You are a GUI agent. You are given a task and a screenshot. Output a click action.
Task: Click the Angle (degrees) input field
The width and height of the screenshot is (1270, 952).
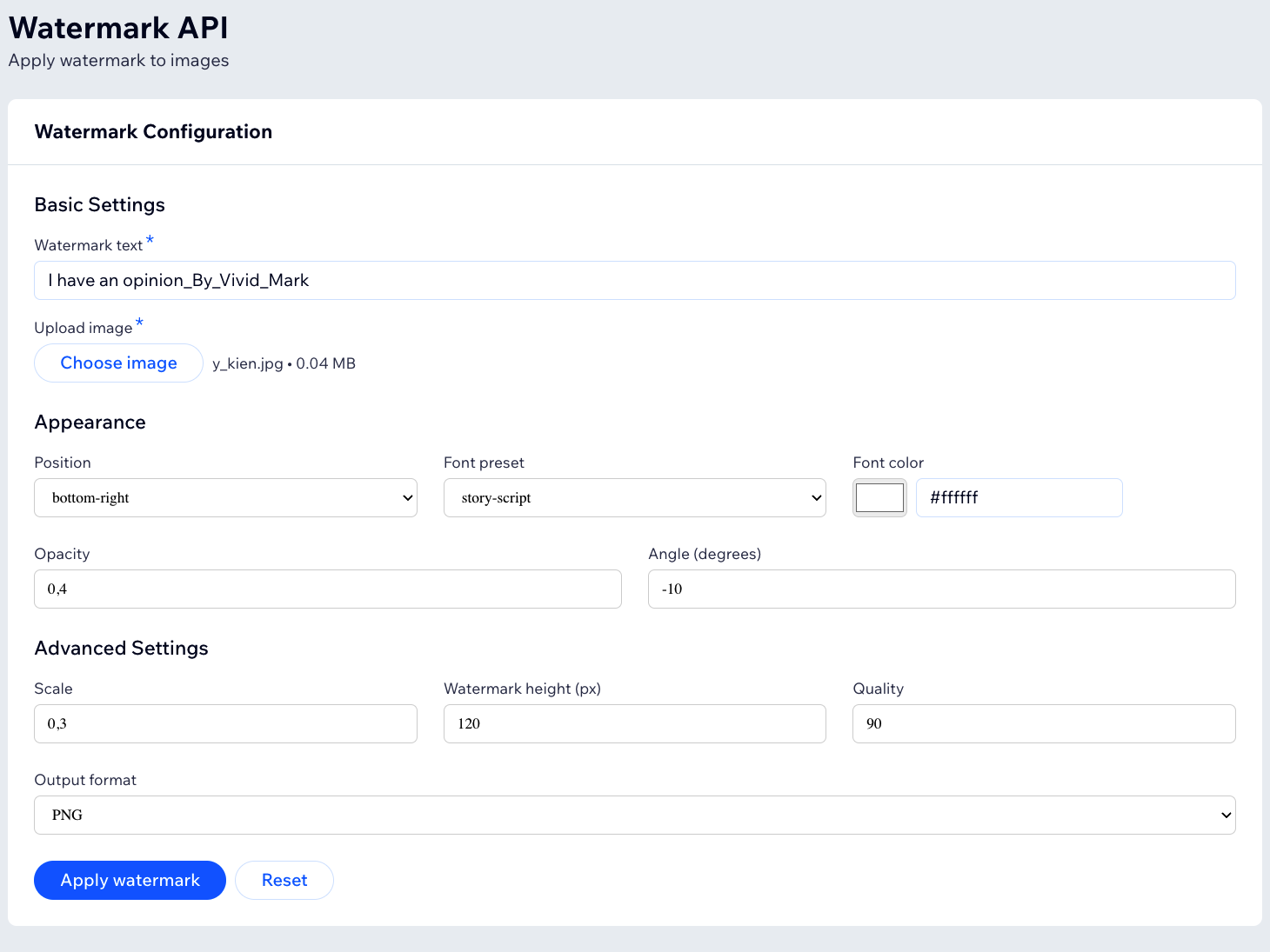tap(941, 589)
